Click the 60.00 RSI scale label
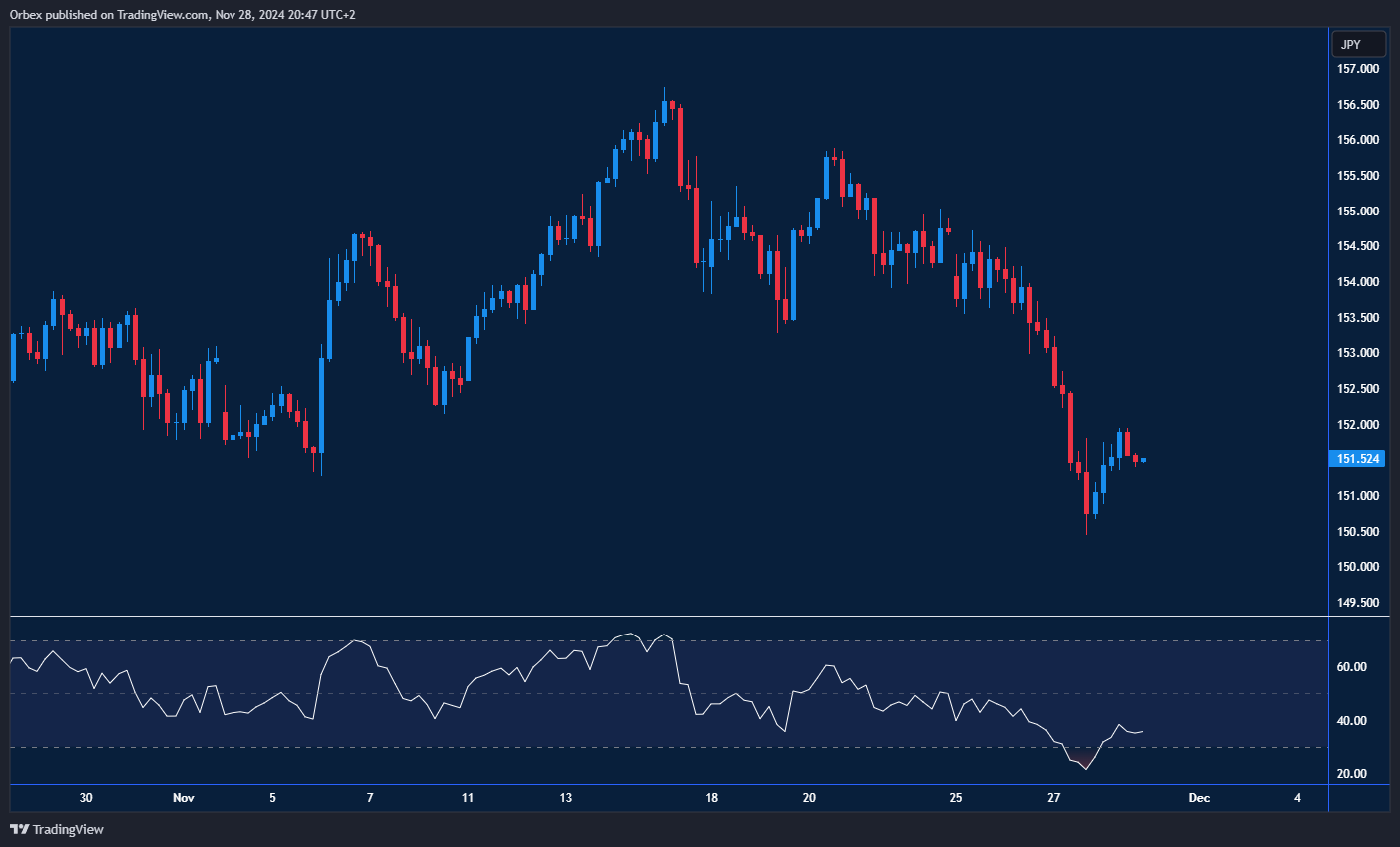 (1352, 667)
